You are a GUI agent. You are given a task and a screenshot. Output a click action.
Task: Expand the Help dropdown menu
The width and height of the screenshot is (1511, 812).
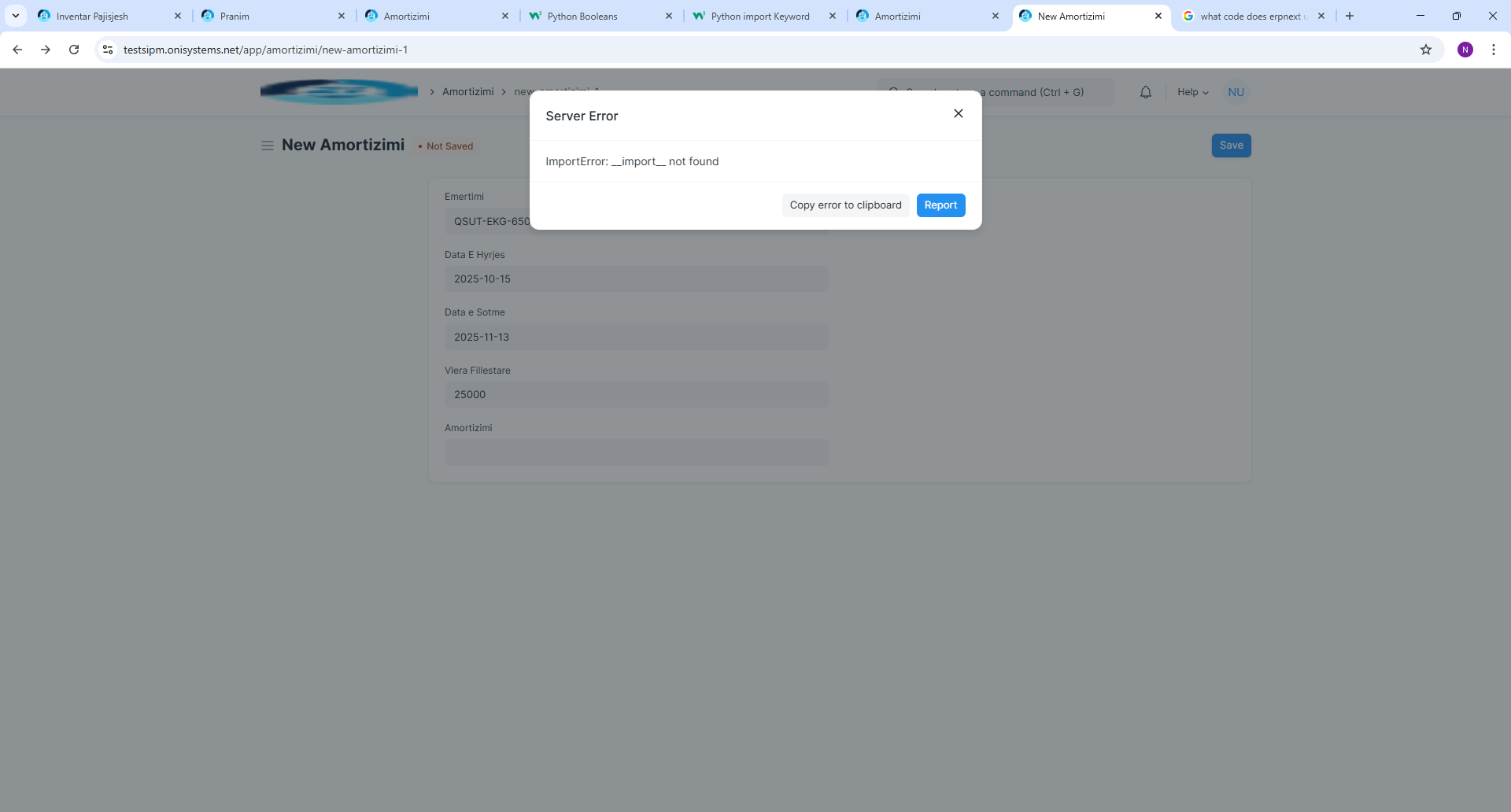click(x=1192, y=92)
